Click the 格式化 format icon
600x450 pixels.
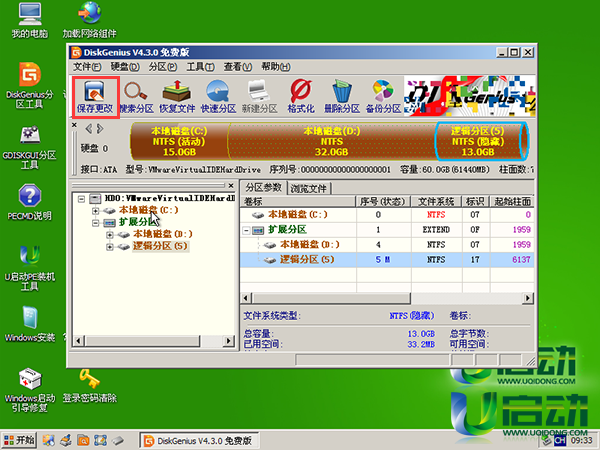click(x=301, y=97)
